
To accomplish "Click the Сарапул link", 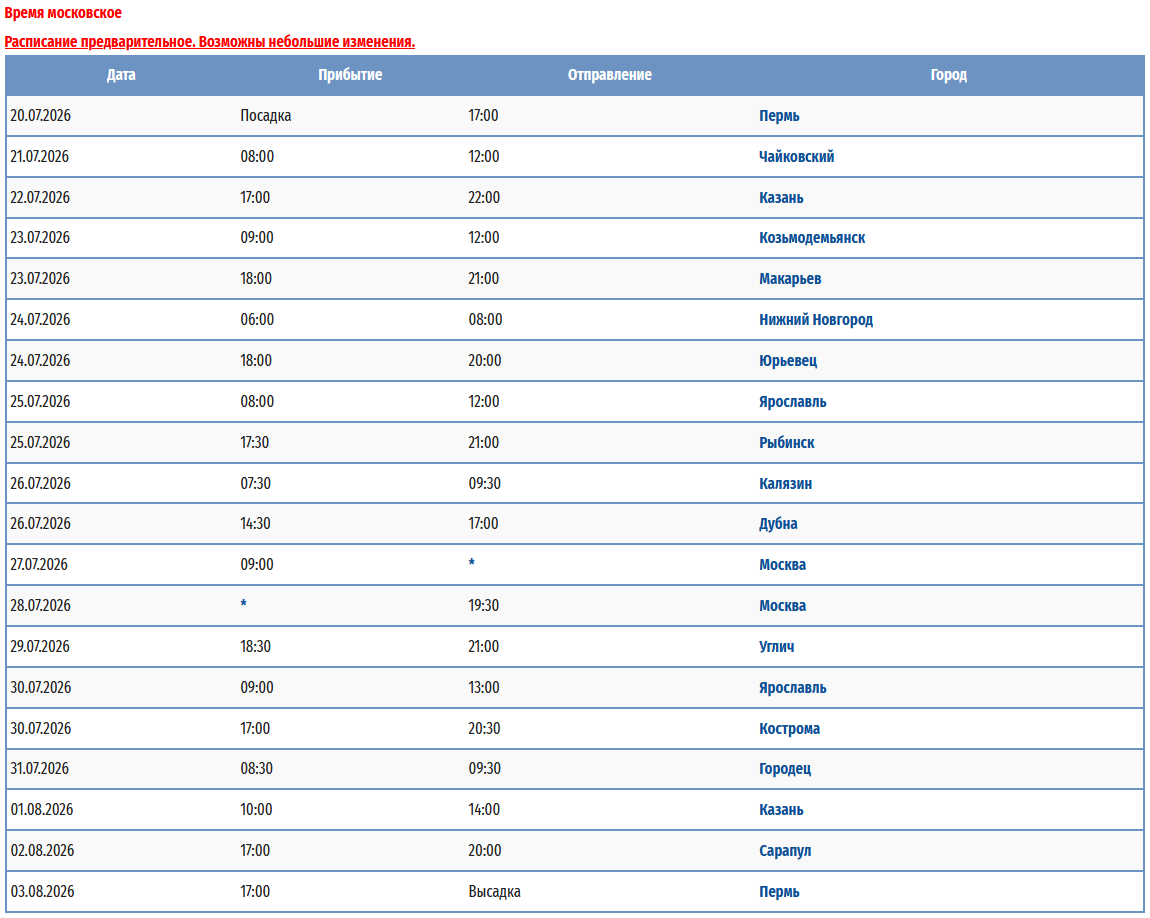I will 785,851.
